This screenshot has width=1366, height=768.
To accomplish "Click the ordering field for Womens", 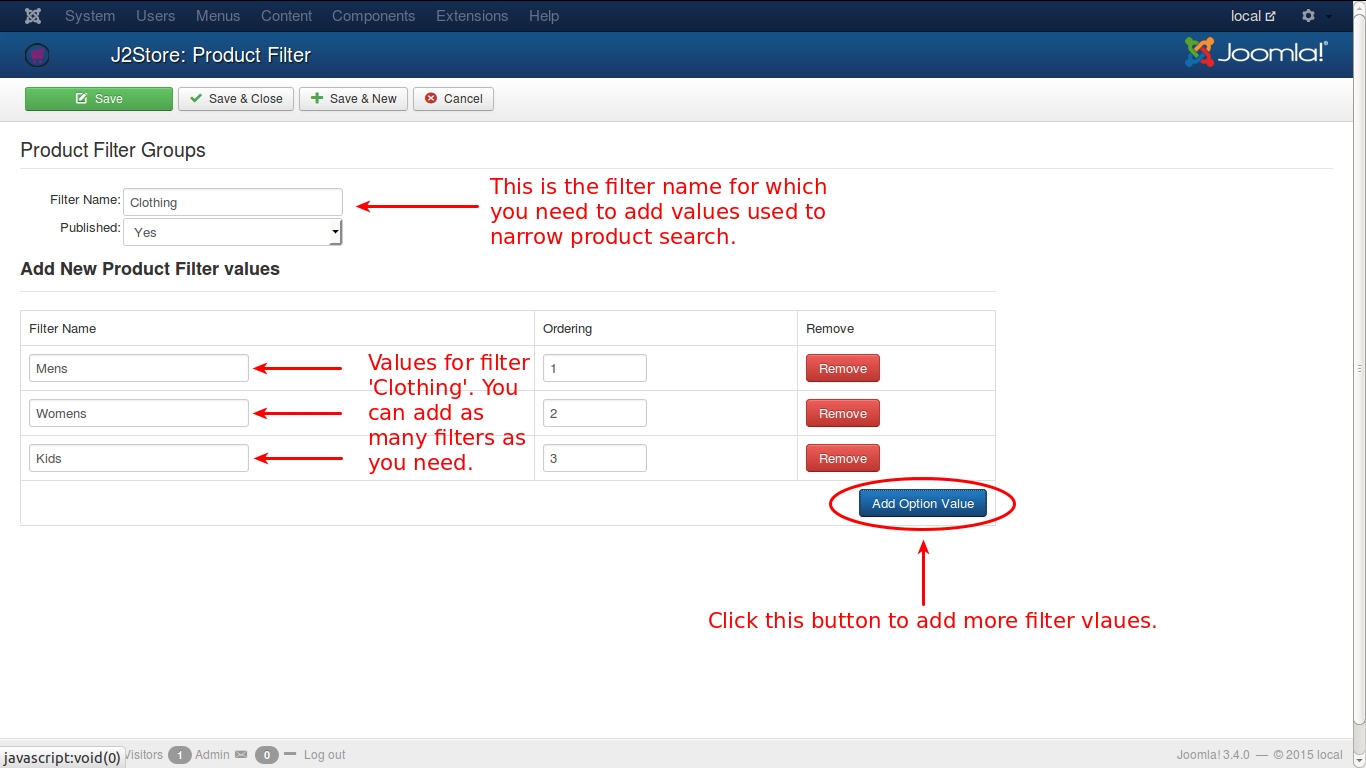I will pyautogui.click(x=594, y=413).
